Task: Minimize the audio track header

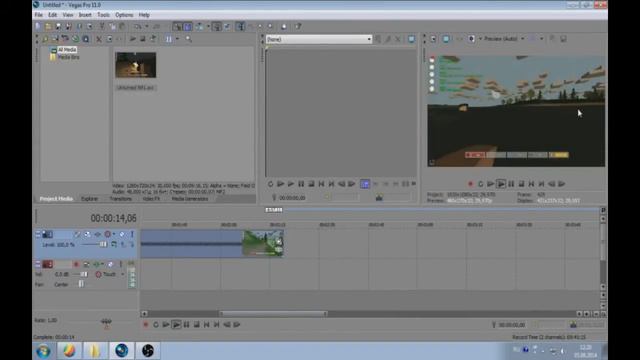Action: [38, 264]
